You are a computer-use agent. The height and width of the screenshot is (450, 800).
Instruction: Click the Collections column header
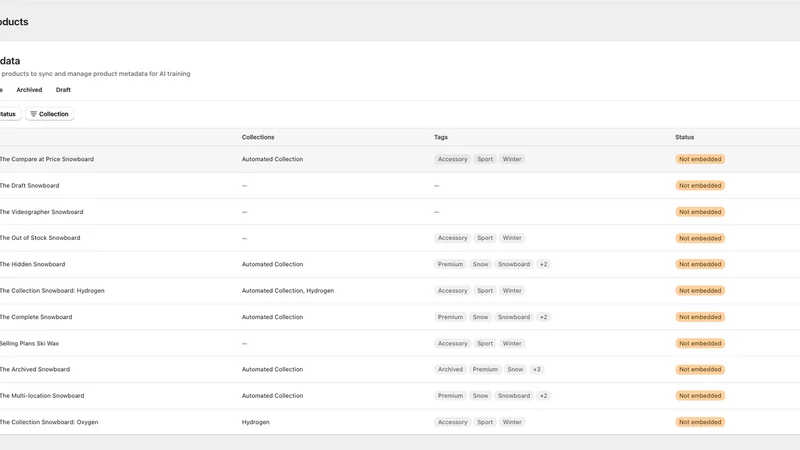258,137
